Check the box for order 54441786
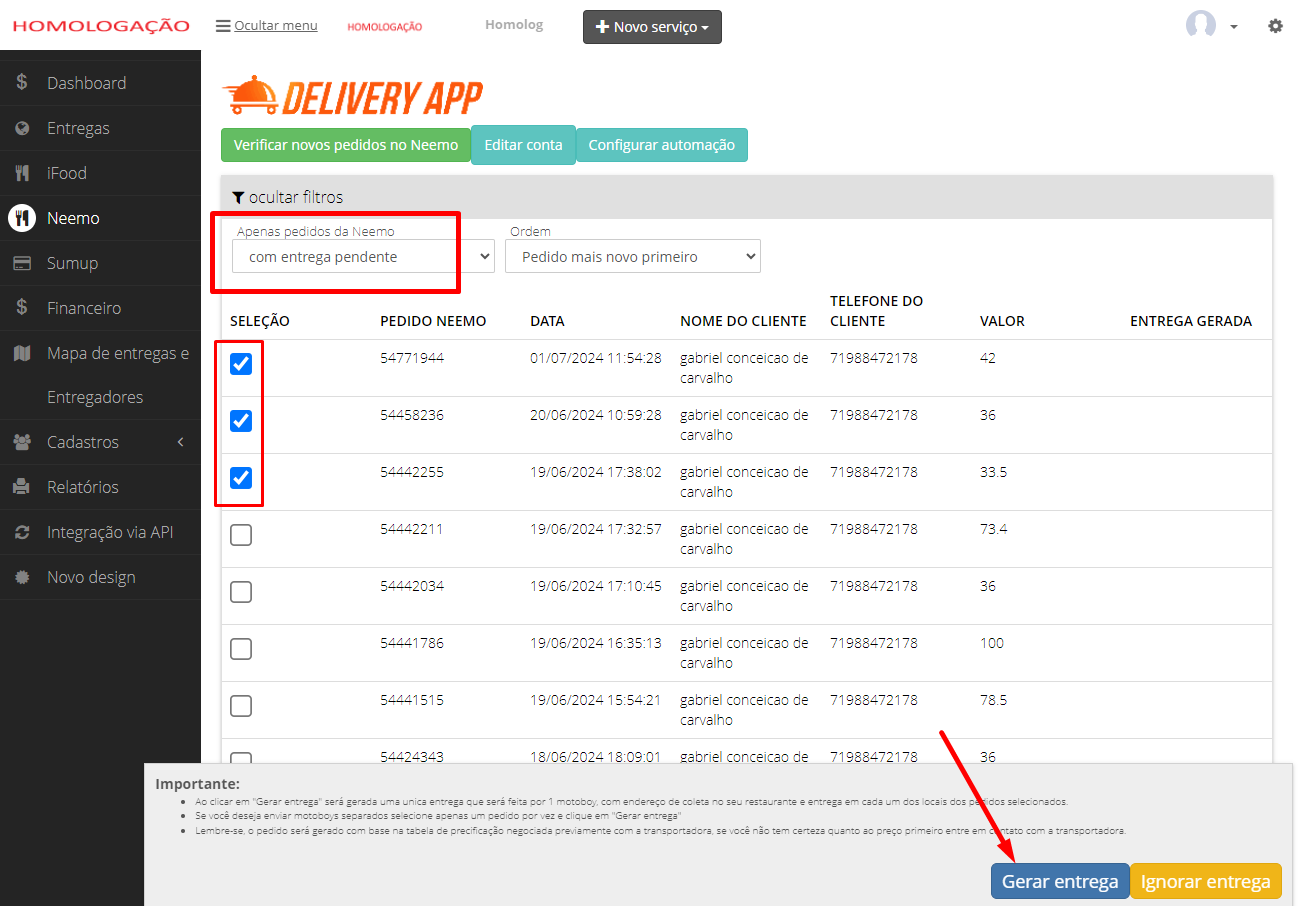 241,649
